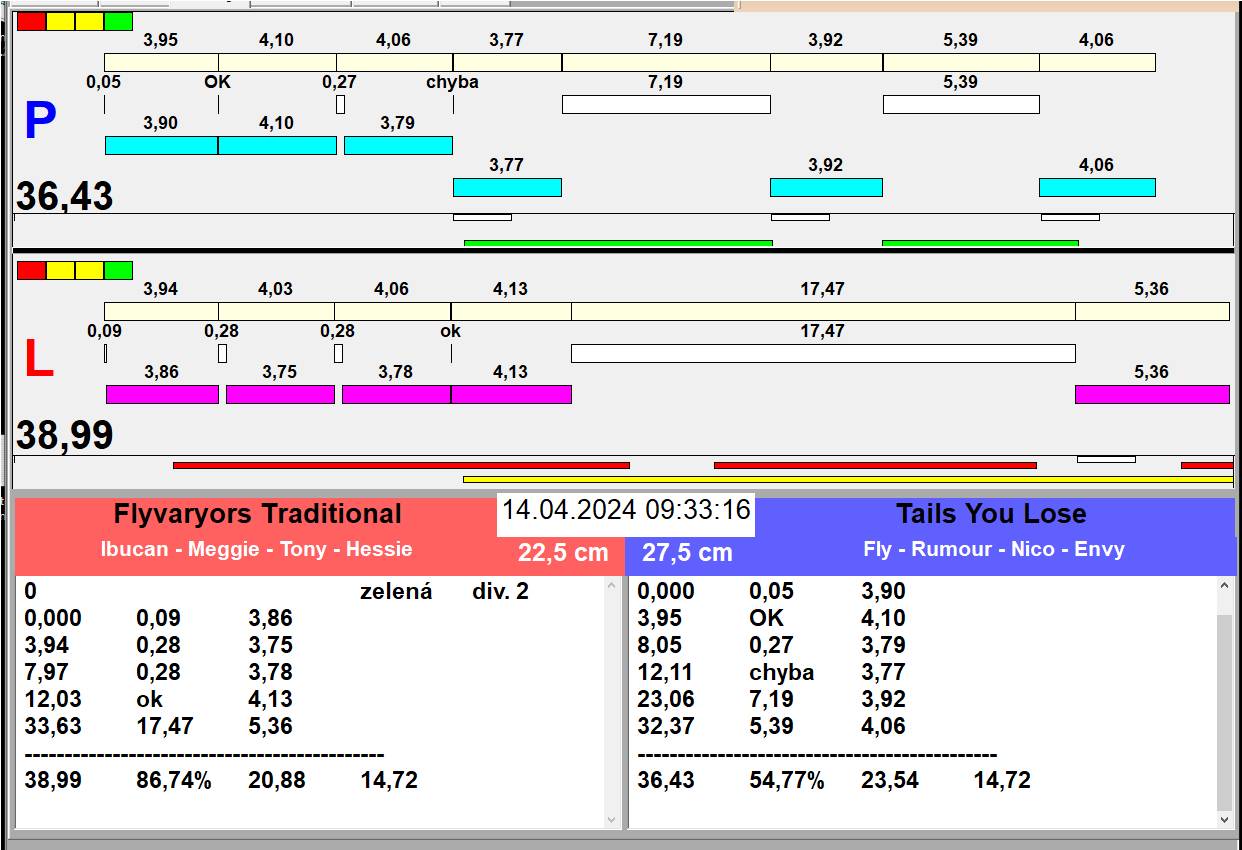Click the 23,06 cell in right results
Viewport: 1242px width, 850px height.
[x=666, y=699]
